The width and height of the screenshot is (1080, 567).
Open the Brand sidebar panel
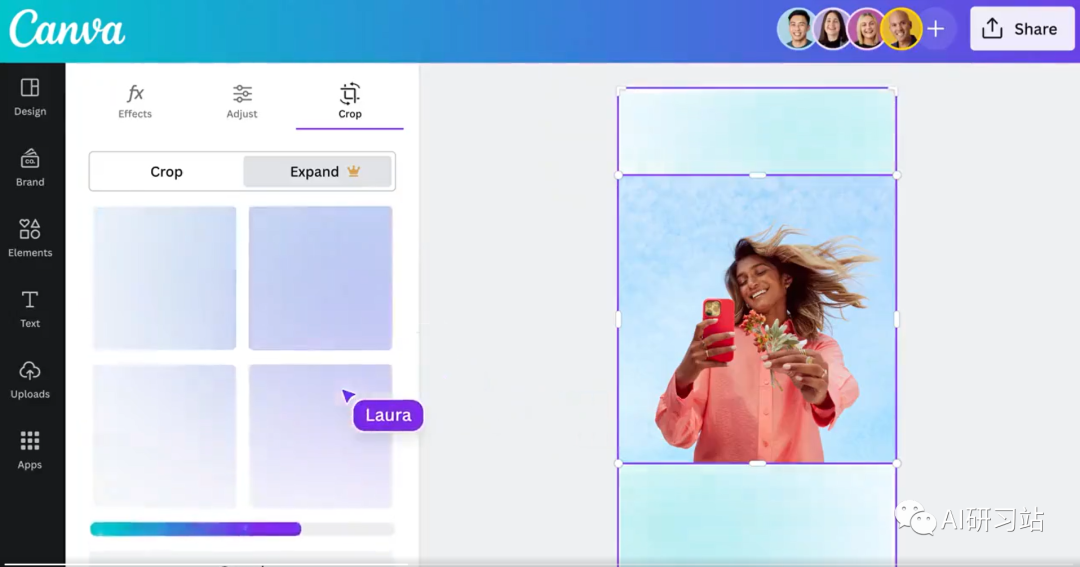click(x=30, y=167)
